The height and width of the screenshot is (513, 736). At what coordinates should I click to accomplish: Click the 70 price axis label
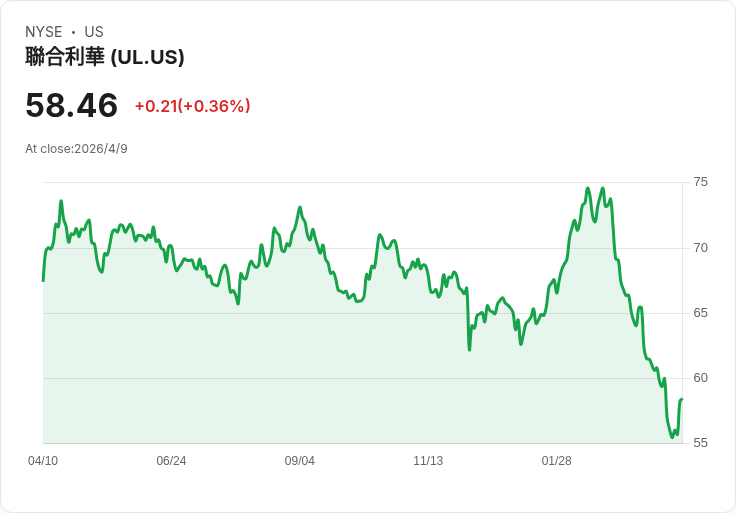tap(700, 248)
